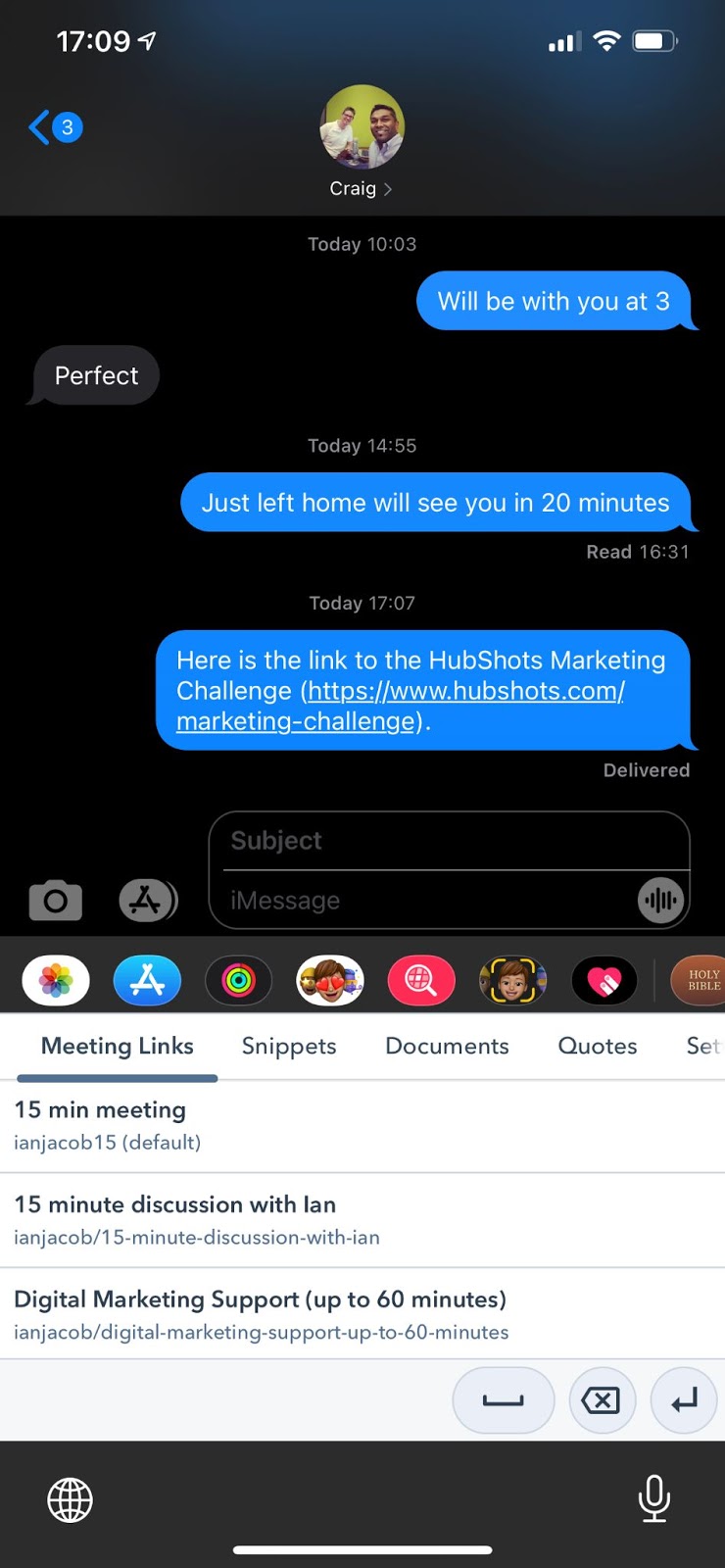Screen dimensions: 725x1568
Task: Insert Digital Marketing Support meeting link
Action: (x=362, y=1314)
